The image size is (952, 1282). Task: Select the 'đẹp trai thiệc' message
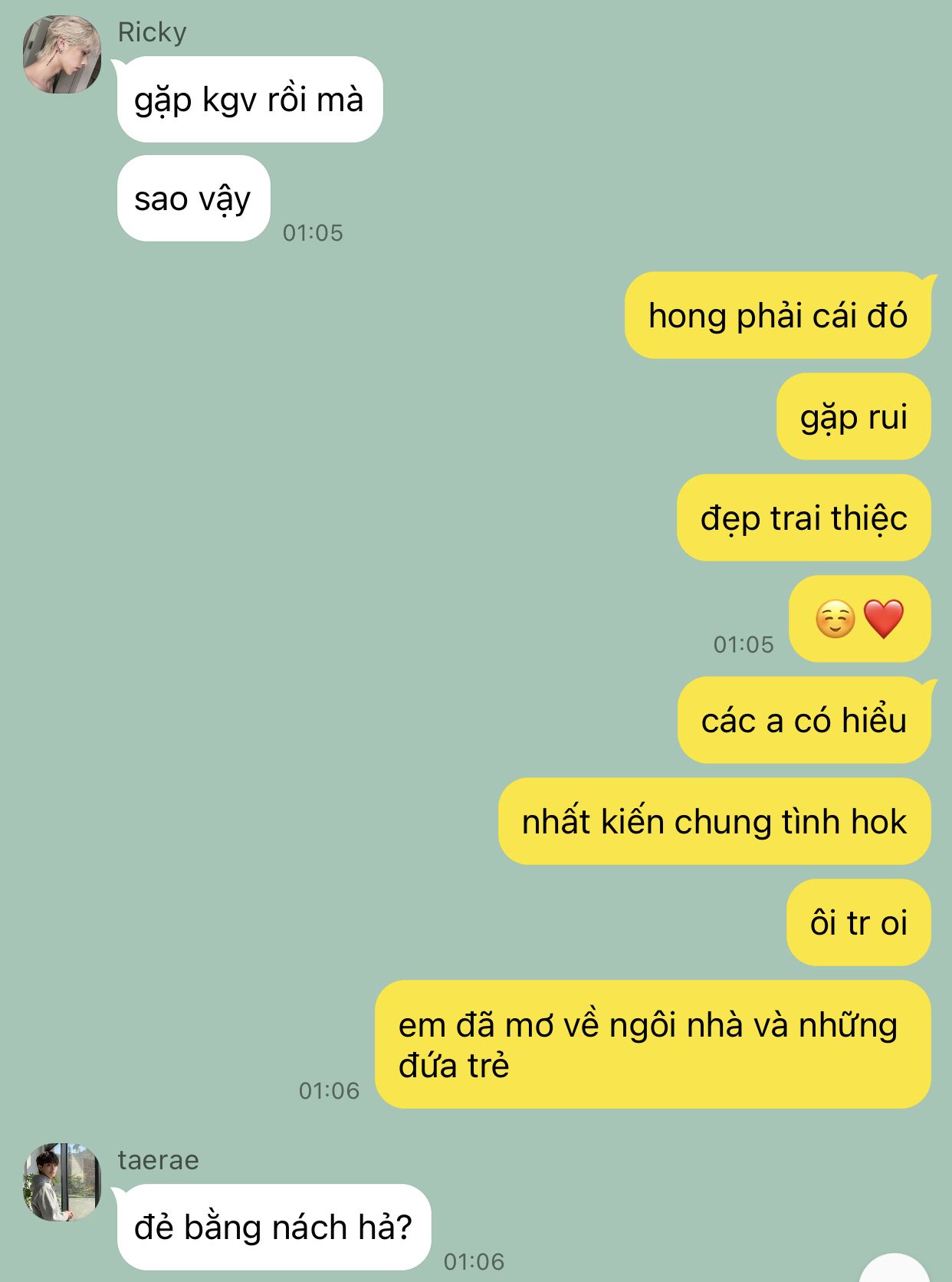[x=803, y=518]
